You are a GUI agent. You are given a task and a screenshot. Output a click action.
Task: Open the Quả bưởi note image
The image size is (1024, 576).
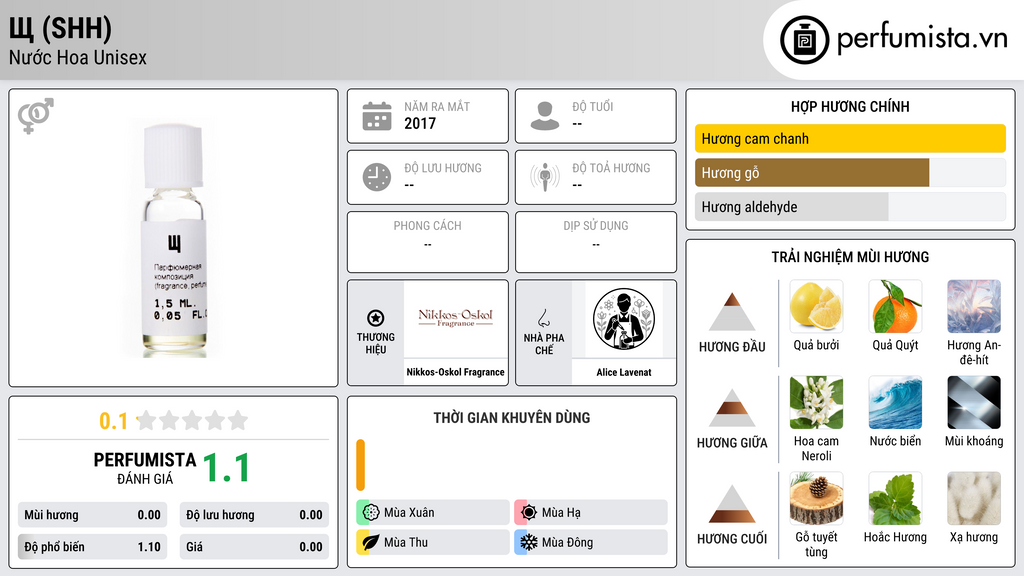(x=816, y=306)
